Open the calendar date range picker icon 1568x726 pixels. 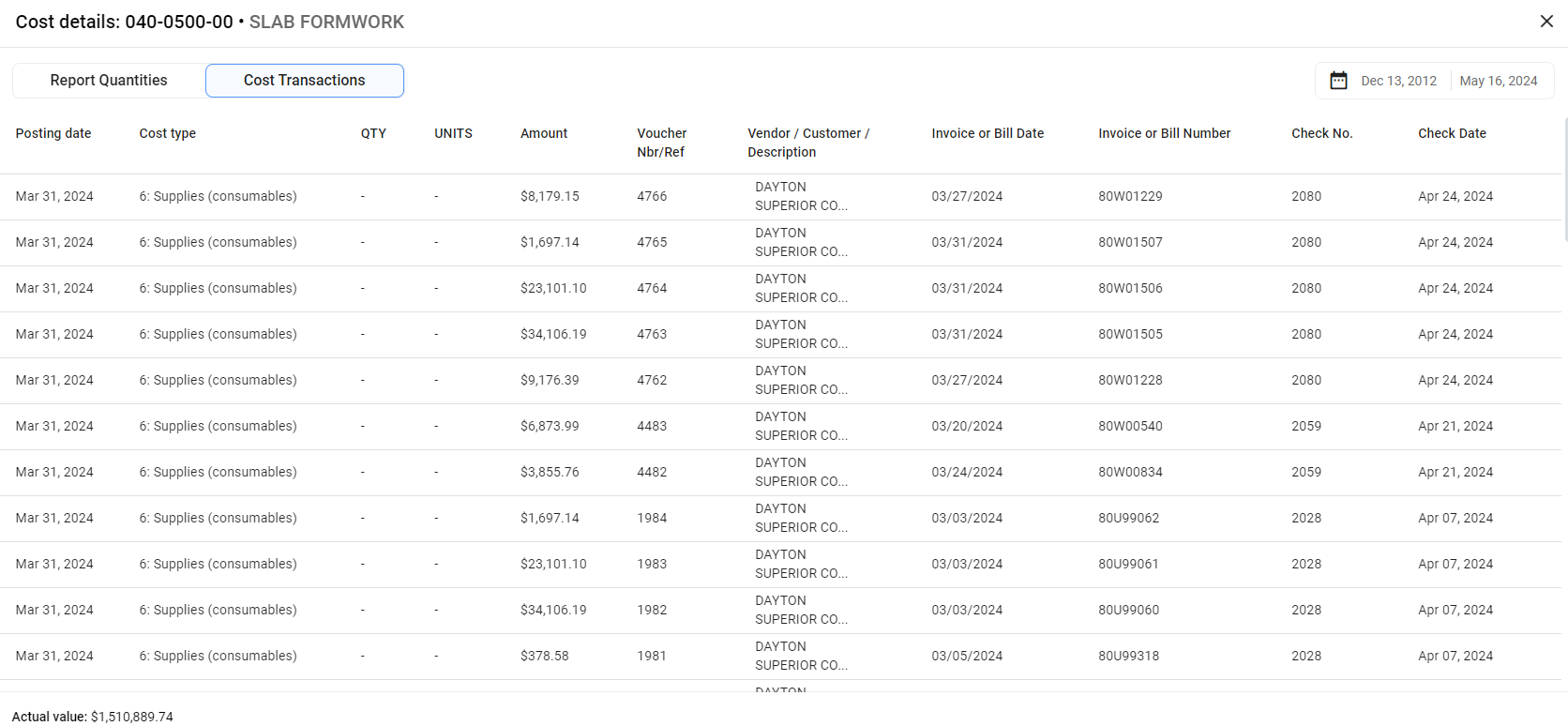pyautogui.click(x=1338, y=81)
